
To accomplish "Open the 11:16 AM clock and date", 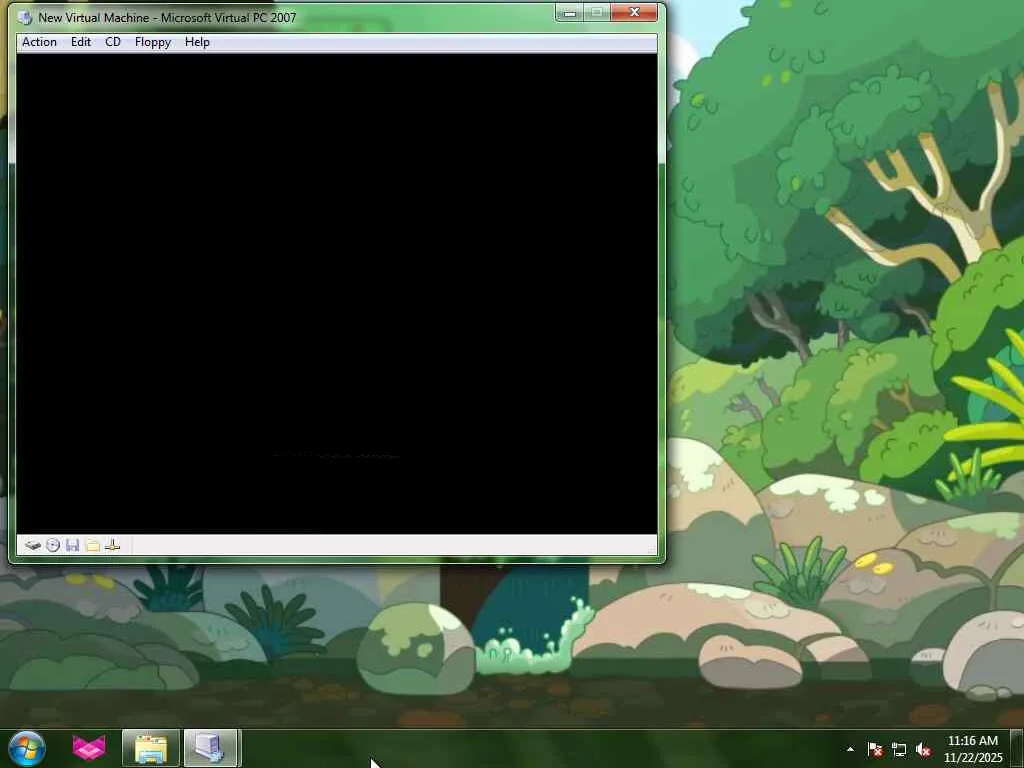I will tap(972, 749).
